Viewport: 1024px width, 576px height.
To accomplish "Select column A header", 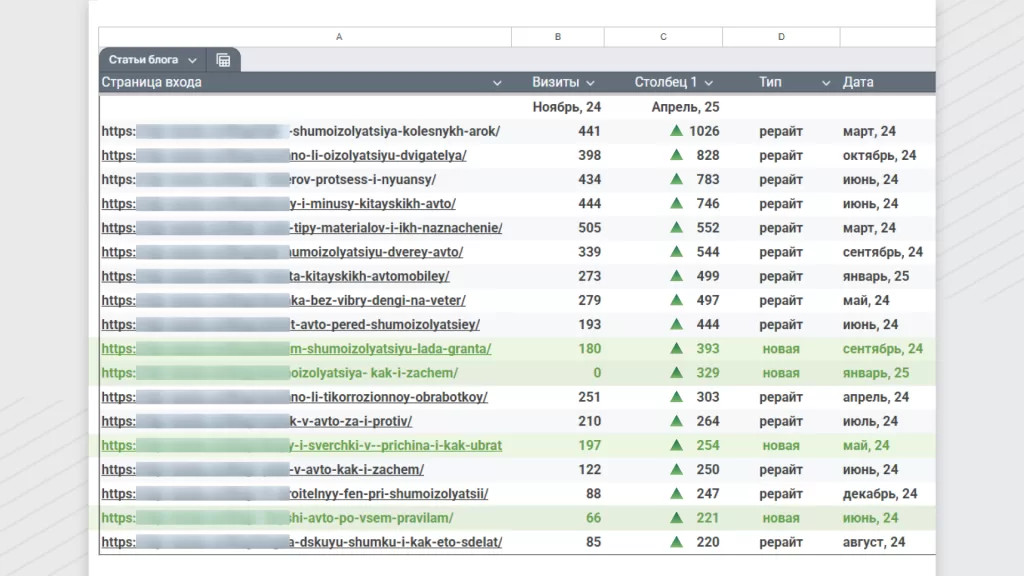I will coord(339,37).
